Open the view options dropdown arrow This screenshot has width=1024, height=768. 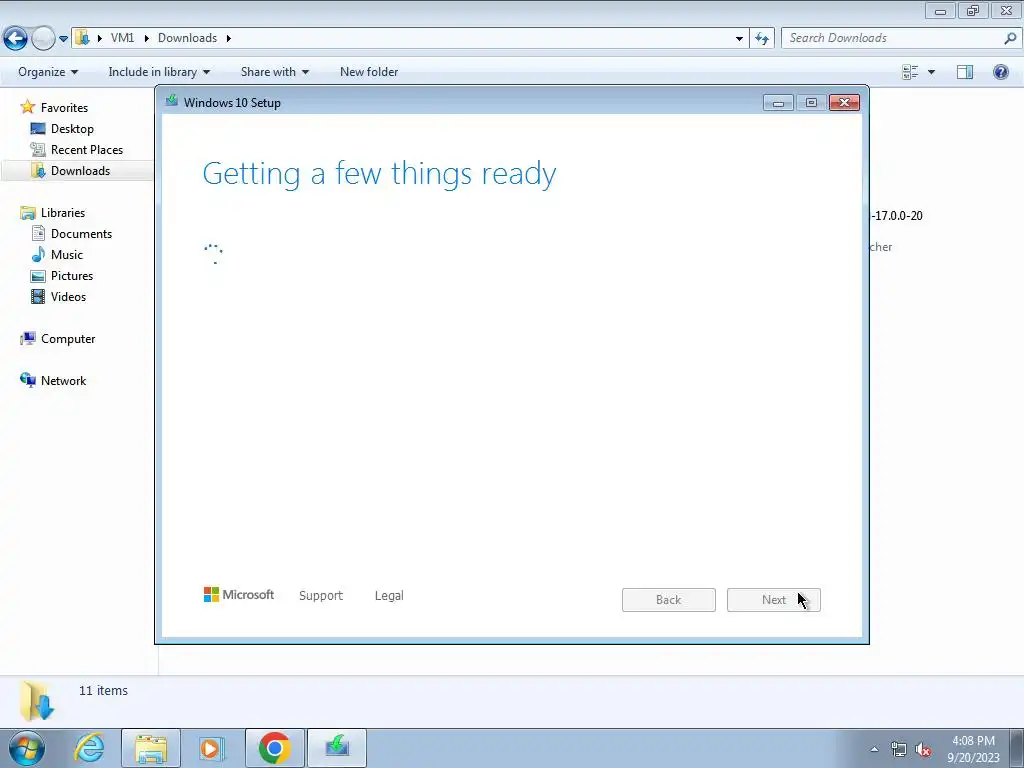931,72
